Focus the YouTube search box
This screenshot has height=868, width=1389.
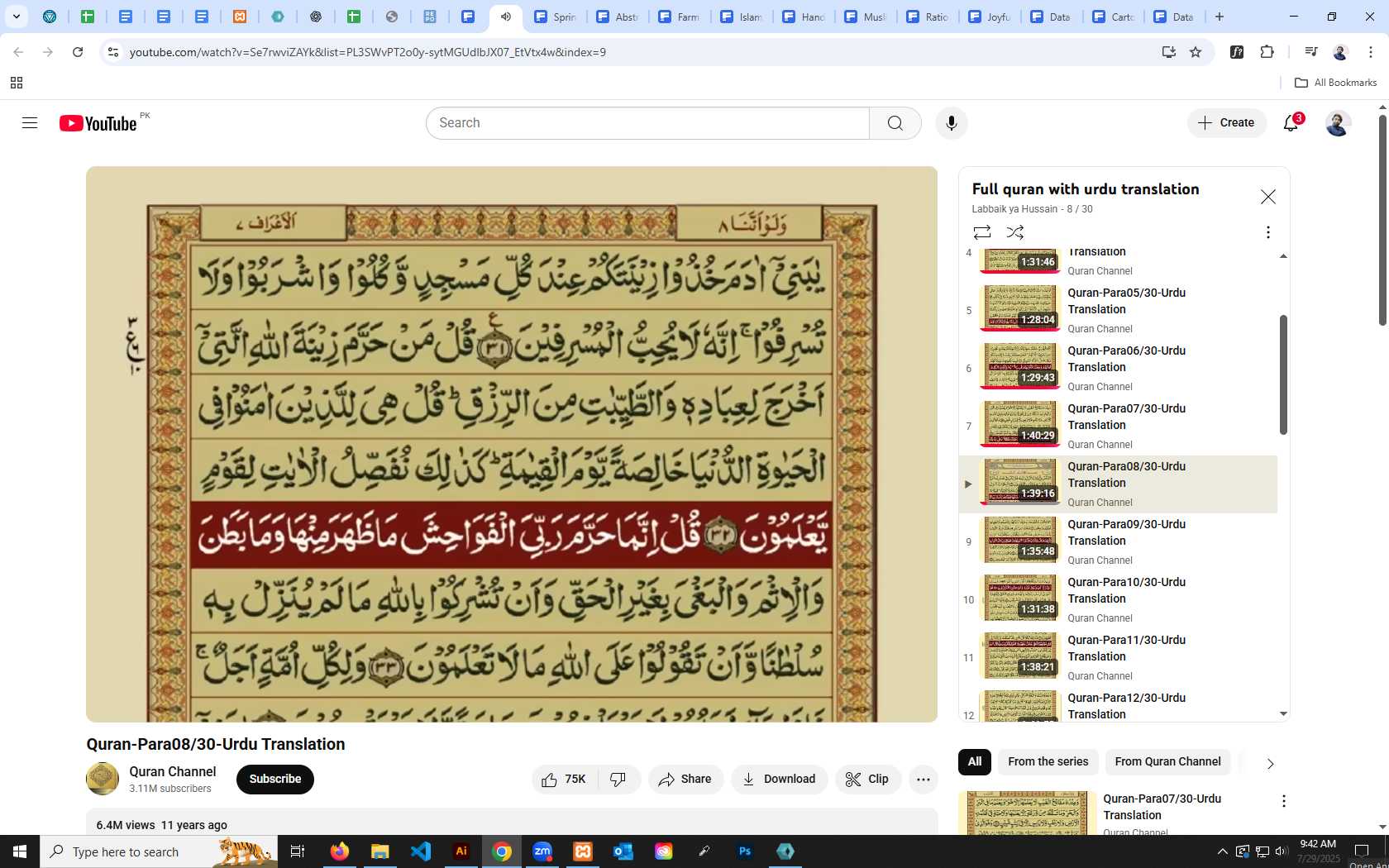pyautogui.click(x=647, y=123)
